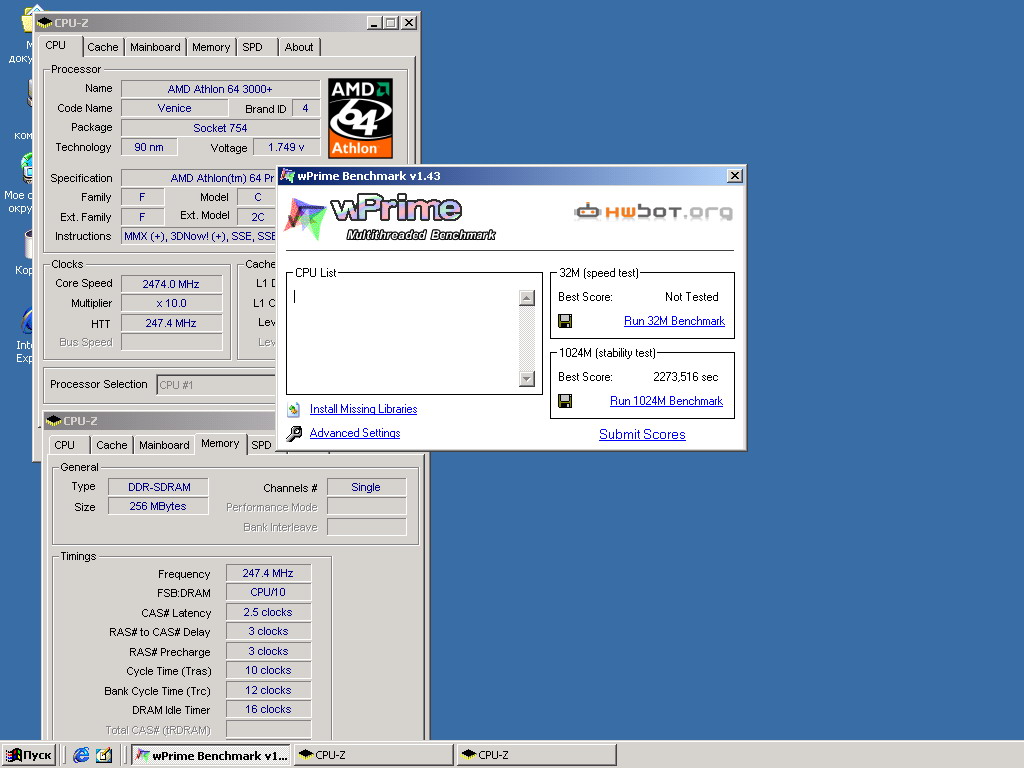Click the wrench icon for Advanced Settings

[x=294, y=433]
